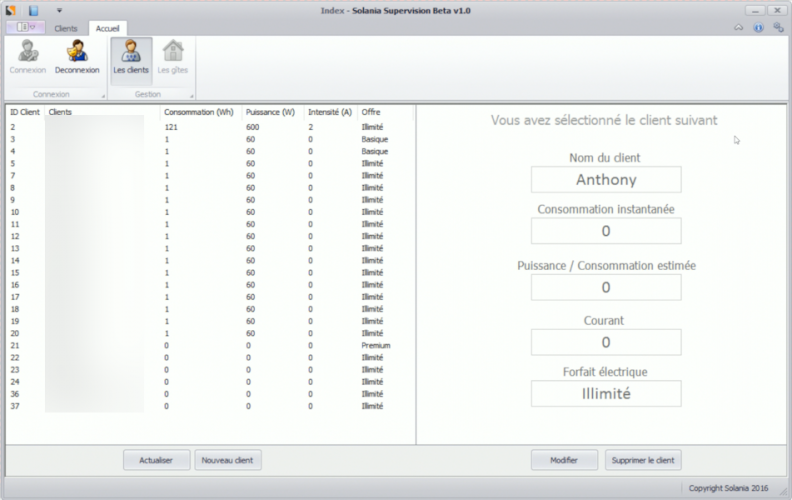Image resolution: width=792 pixels, height=500 pixels.
Task: Select the Accueil ribbon tab
Action: point(107,29)
